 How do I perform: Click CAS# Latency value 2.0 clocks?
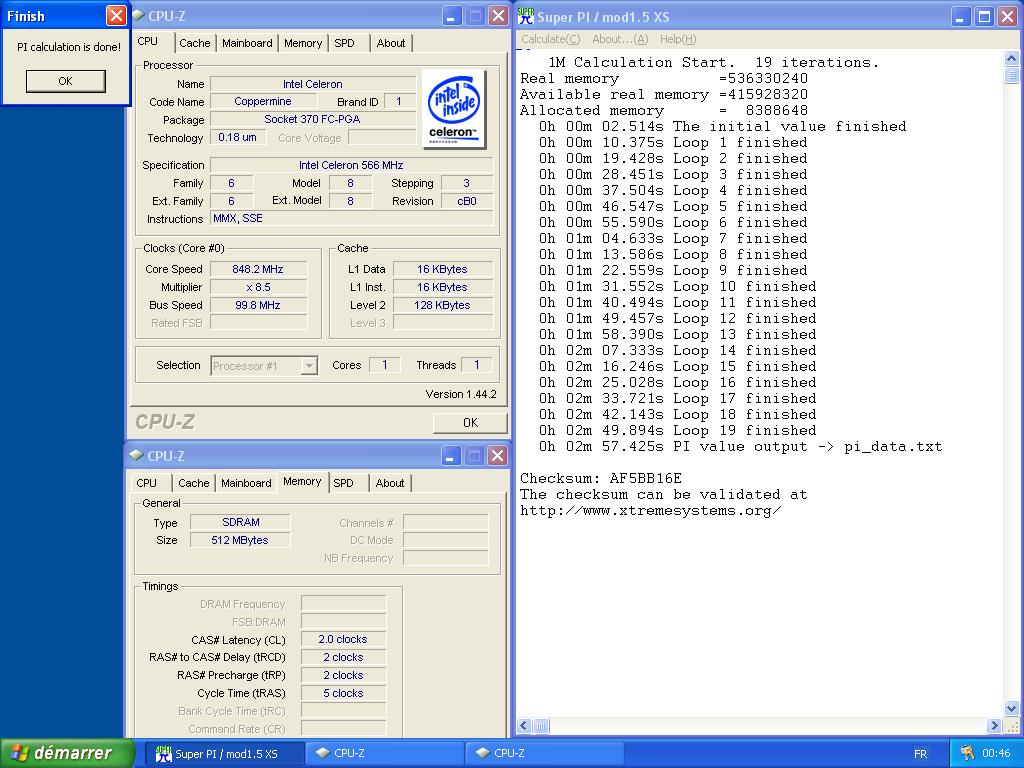pyautogui.click(x=343, y=639)
